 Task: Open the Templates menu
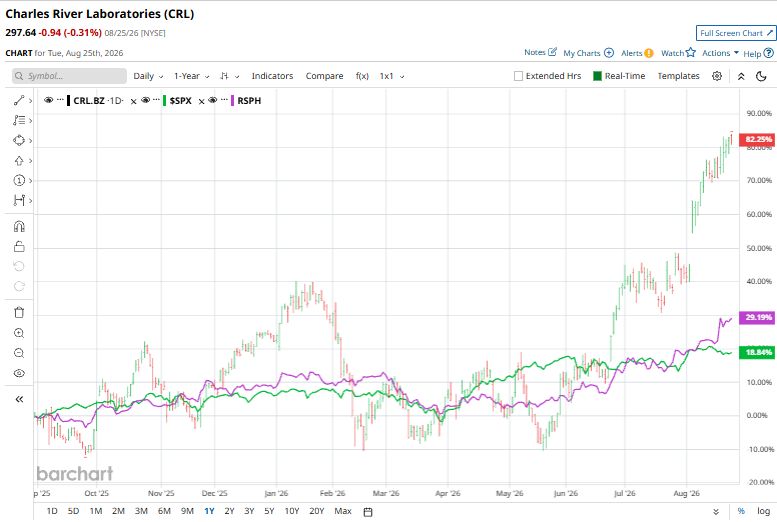point(678,76)
